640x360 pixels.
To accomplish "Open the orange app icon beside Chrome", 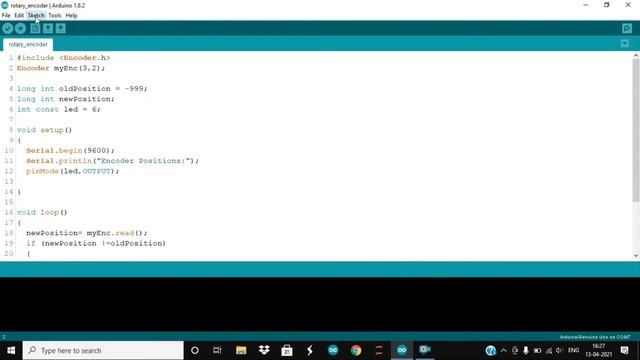I will [x=379, y=350].
